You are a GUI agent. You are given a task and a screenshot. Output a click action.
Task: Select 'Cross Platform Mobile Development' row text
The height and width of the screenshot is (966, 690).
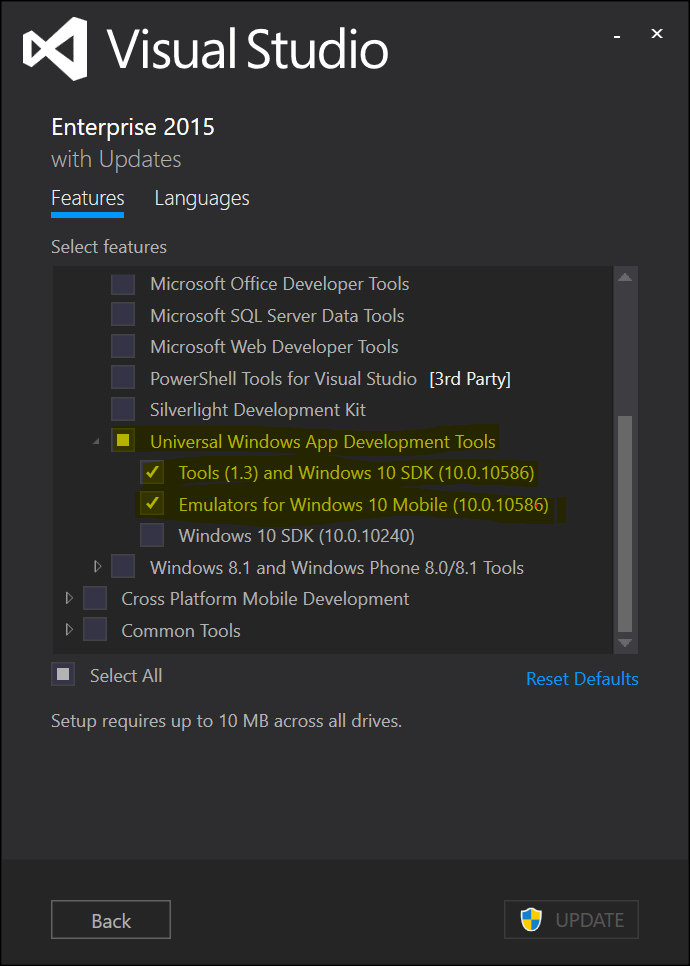pos(266,599)
